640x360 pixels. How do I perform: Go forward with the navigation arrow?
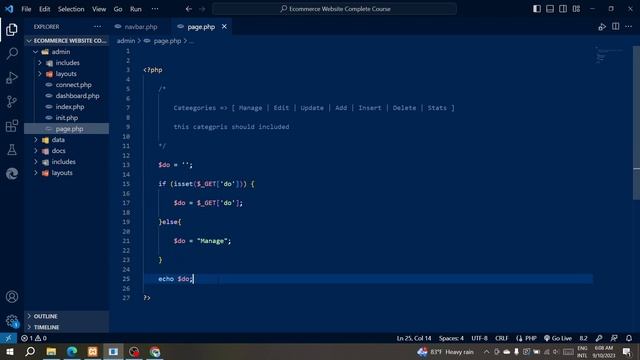pyautogui.click(x=202, y=9)
